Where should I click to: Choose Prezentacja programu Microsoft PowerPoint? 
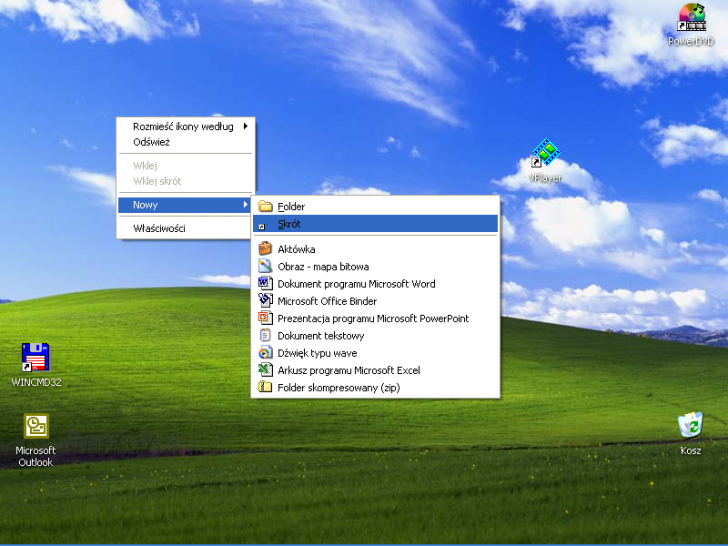point(375,318)
